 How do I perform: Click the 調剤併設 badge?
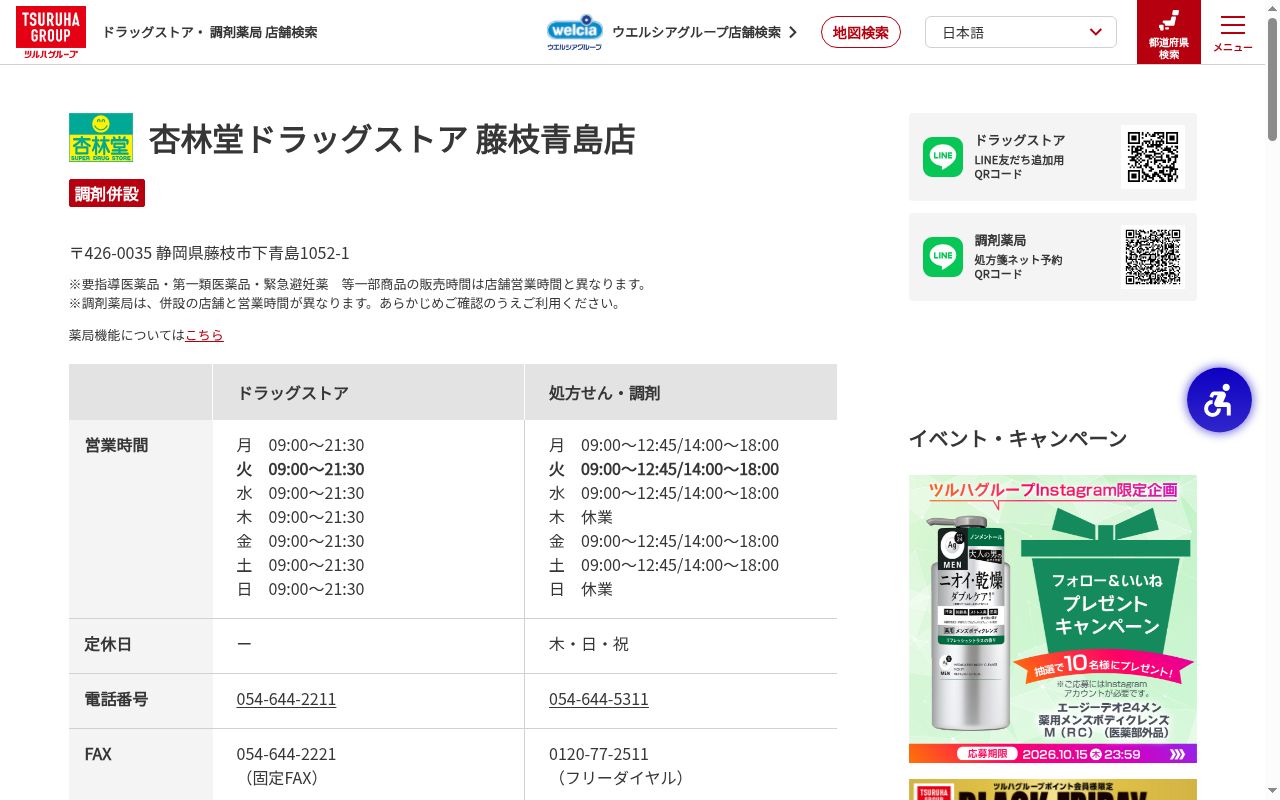107,193
